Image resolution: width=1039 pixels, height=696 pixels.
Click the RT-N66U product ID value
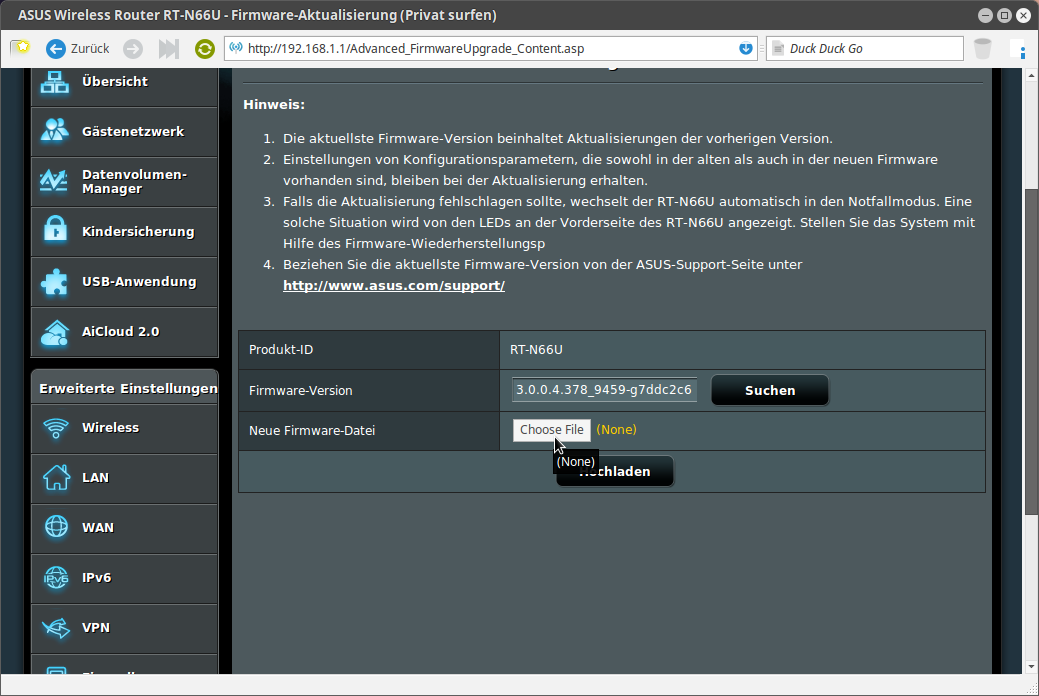536,349
